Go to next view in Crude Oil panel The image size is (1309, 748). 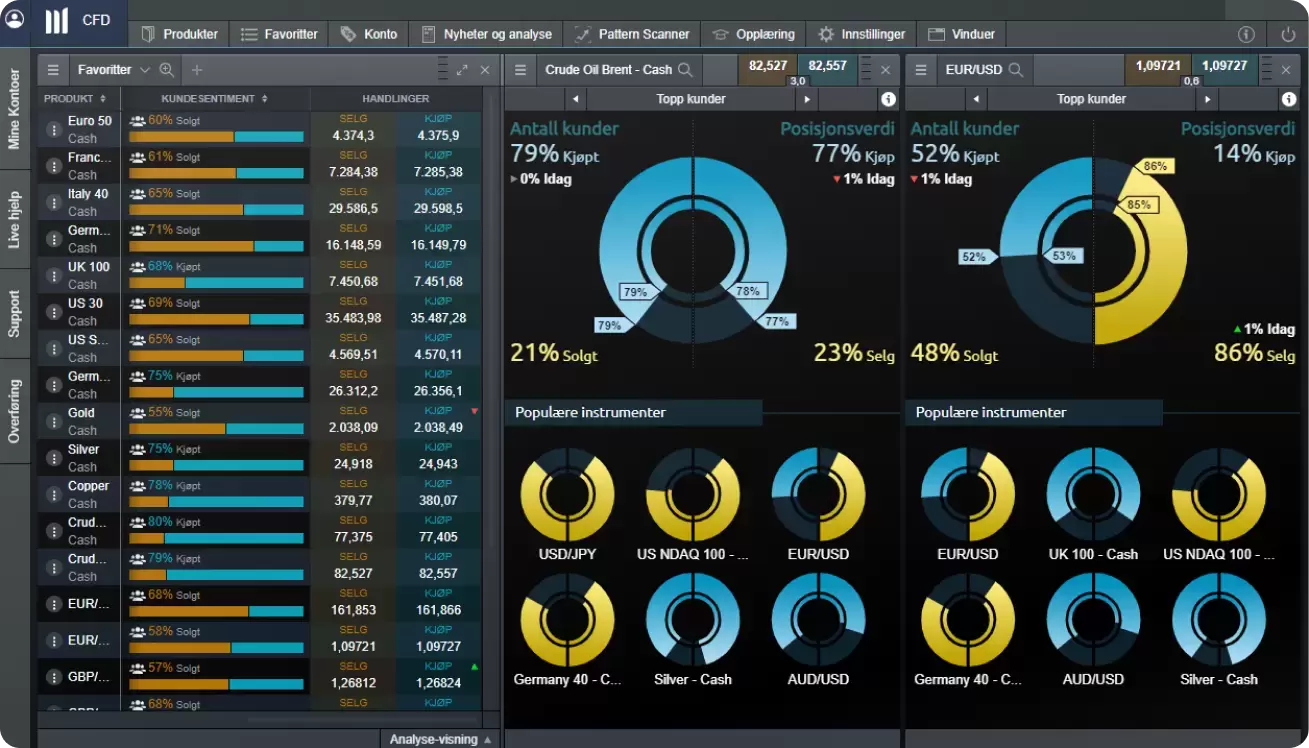tap(807, 99)
